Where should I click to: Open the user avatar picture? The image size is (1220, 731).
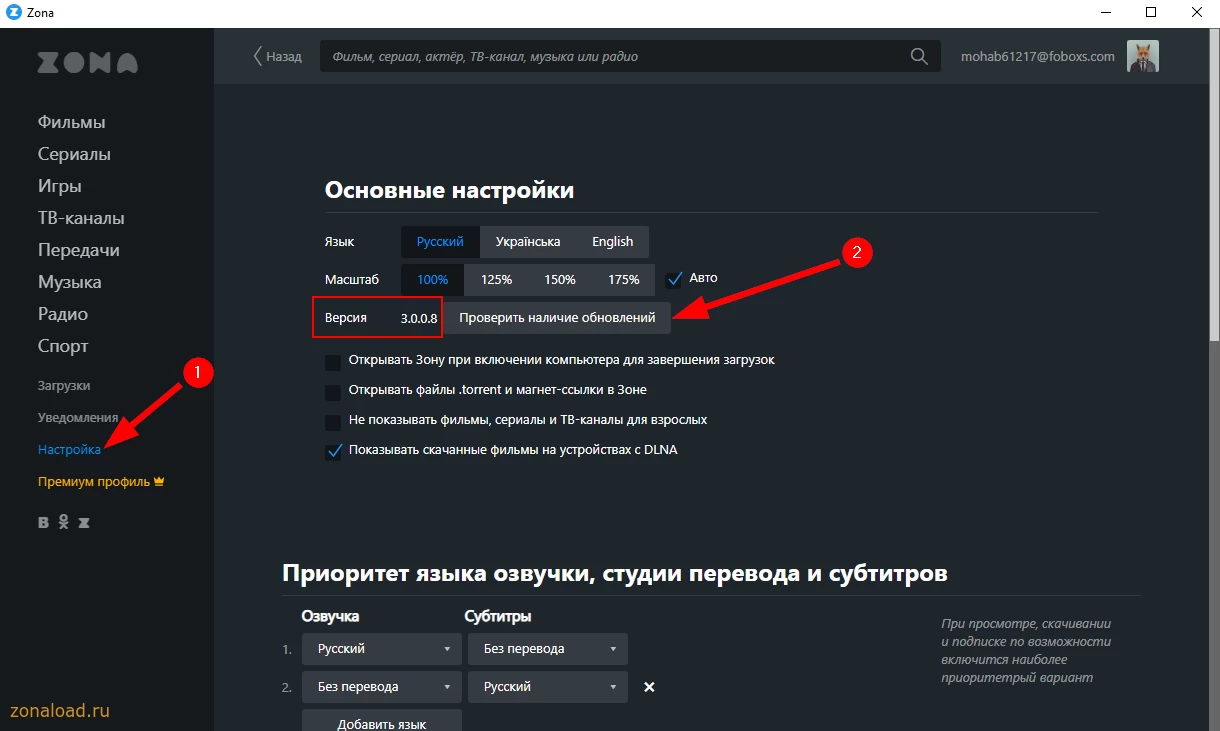[1143, 56]
